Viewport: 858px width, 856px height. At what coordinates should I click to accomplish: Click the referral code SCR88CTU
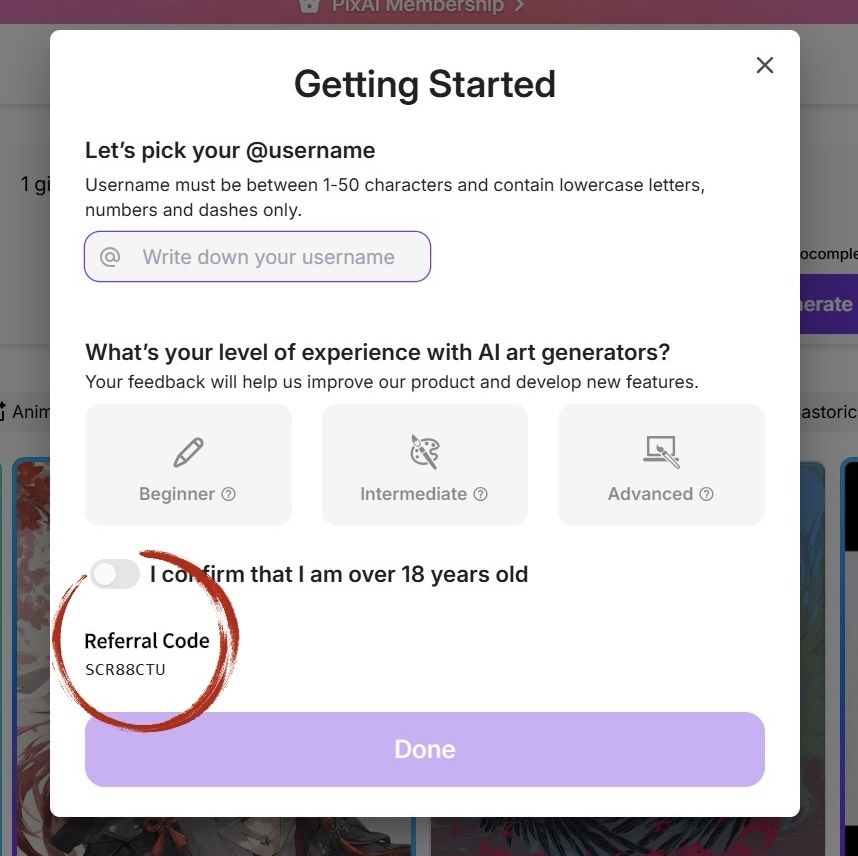point(125,669)
